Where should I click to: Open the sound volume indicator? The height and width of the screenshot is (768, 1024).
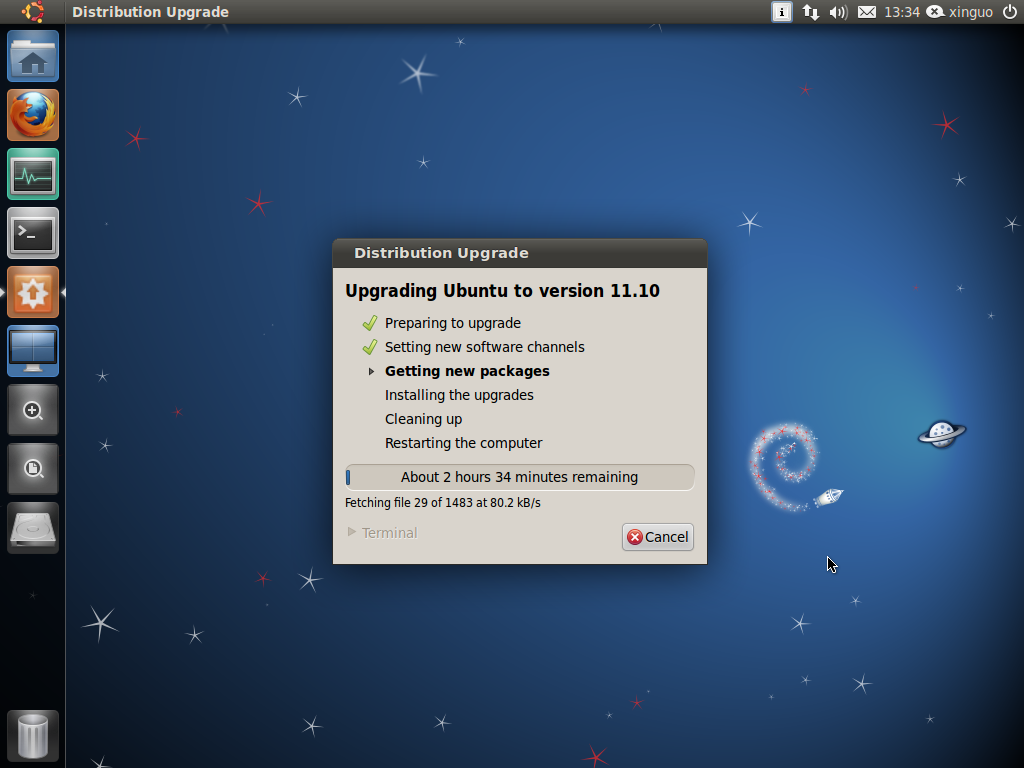click(838, 12)
